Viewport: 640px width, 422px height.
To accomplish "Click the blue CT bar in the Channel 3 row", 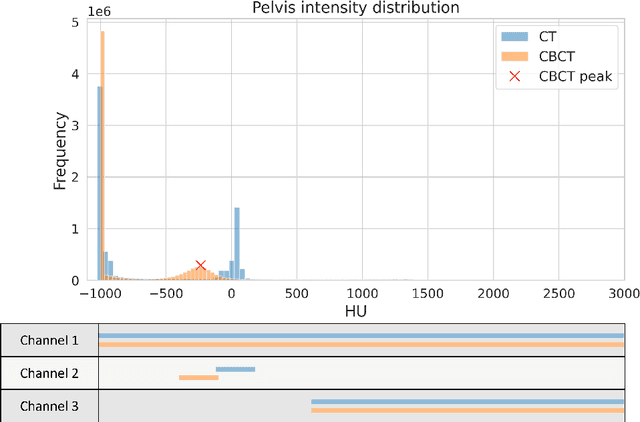I will point(467,402).
